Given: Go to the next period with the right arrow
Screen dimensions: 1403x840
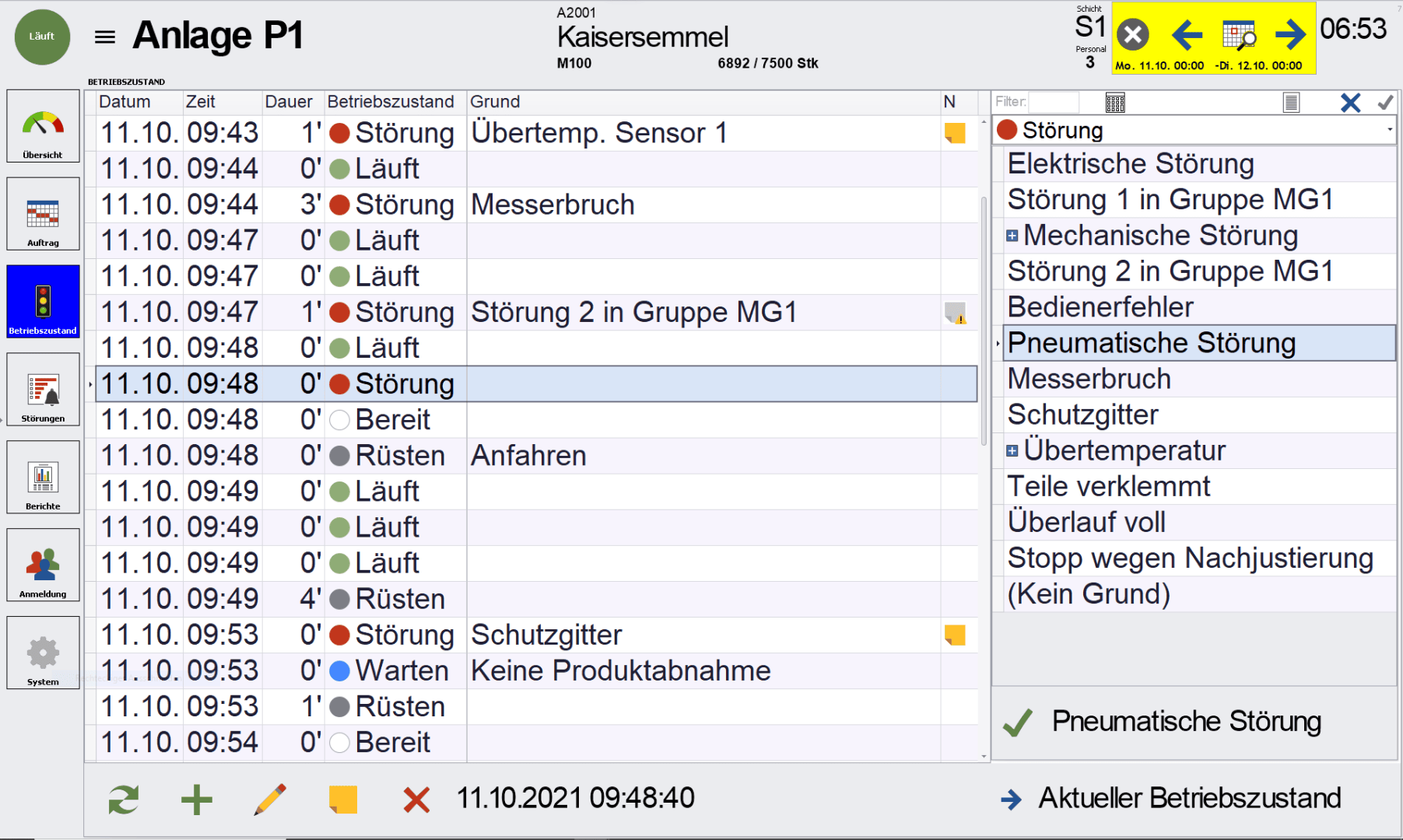Looking at the screenshot, I should pos(1289,33).
